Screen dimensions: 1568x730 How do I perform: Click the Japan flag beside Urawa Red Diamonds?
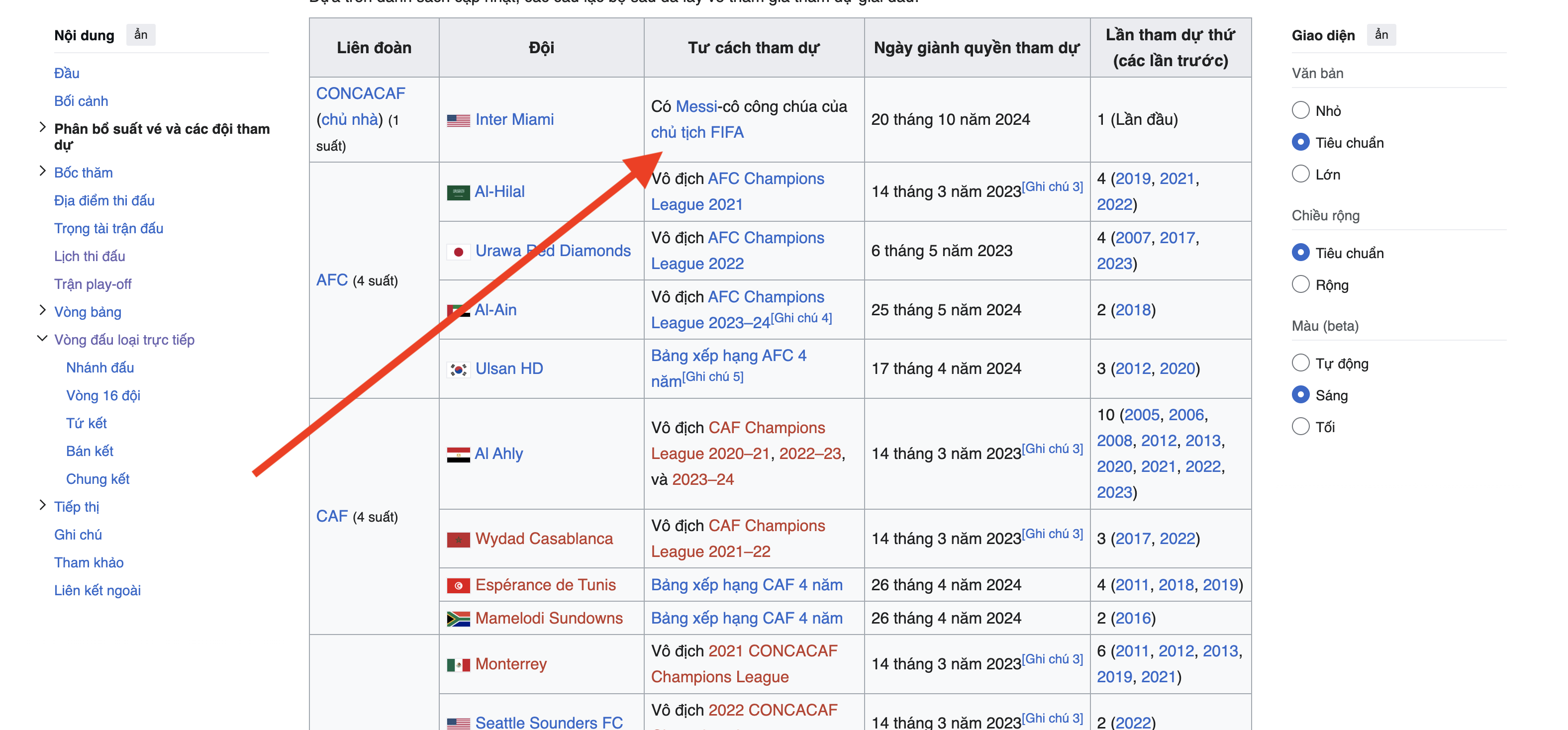458,252
